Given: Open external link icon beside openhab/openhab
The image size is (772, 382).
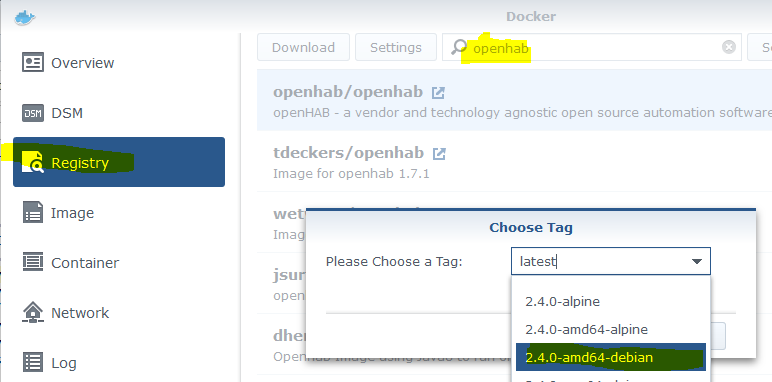Looking at the screenshot, I should (x=438, y=92).
